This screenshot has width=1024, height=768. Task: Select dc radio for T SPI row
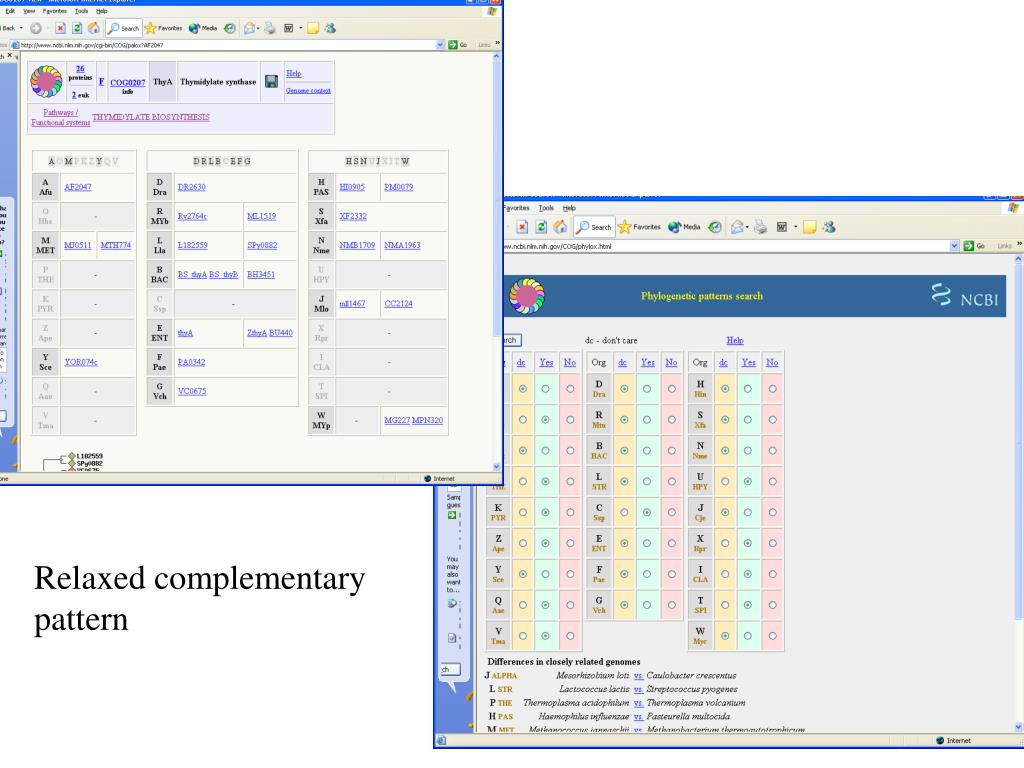pyautogui.click(x=725, y=605)
